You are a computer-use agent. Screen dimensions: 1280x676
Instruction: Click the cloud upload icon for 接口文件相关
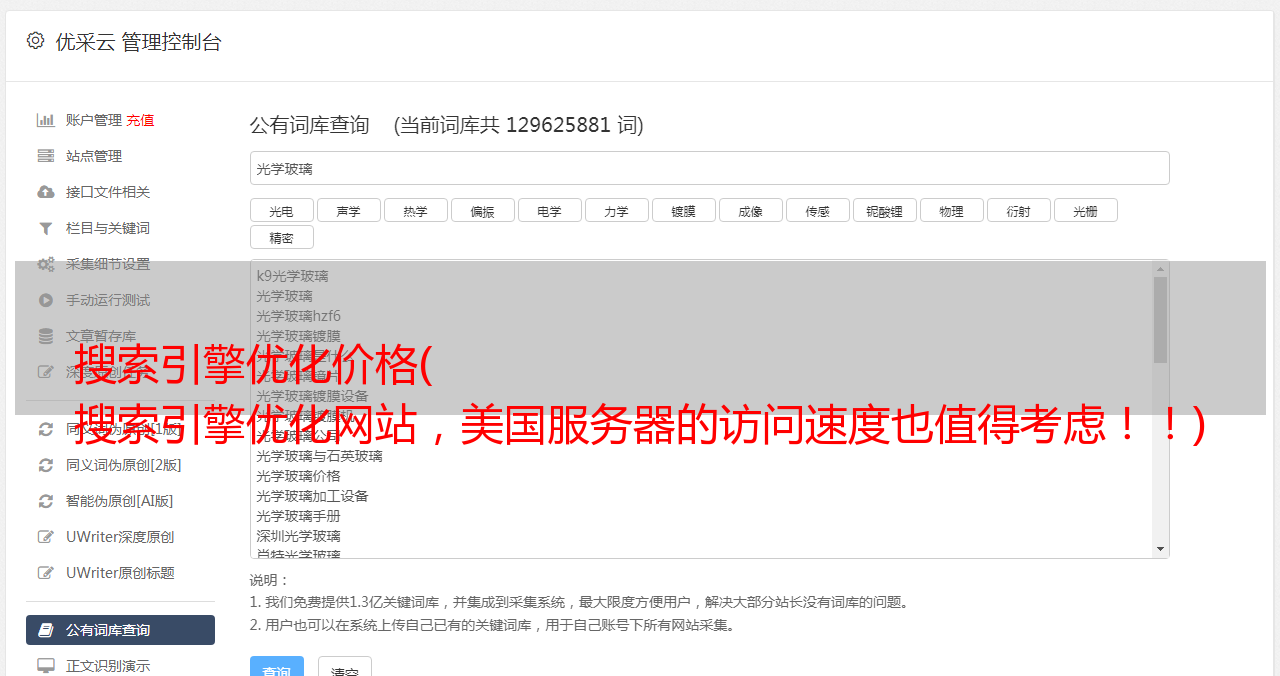pyautogui.click(x=46, y=192)
